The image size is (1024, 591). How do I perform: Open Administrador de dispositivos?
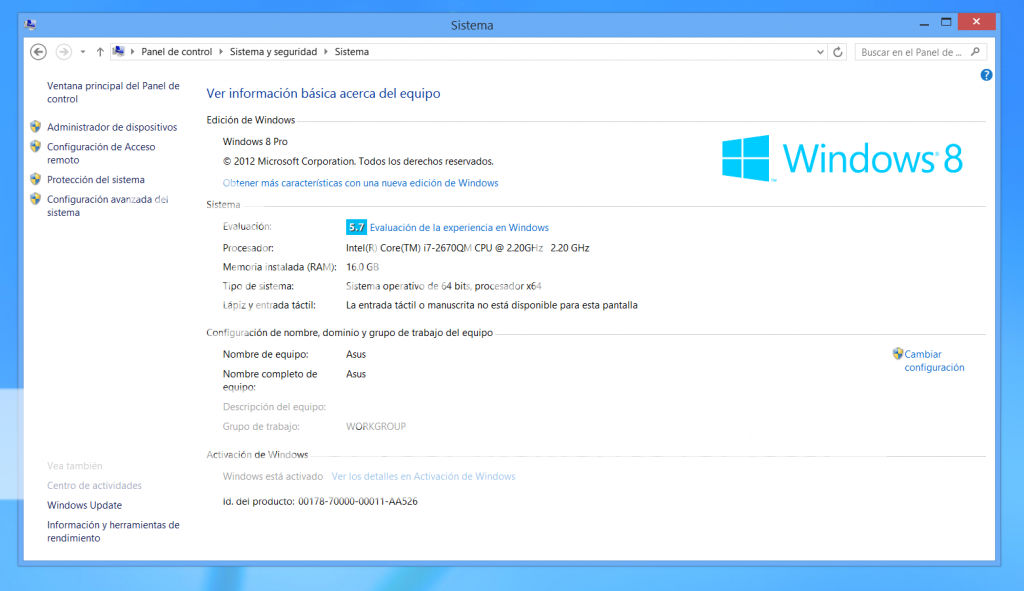112,127
